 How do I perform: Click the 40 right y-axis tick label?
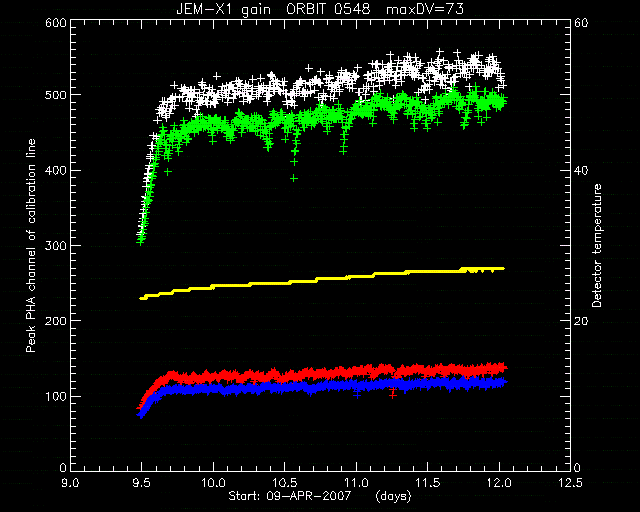(581, 171)
